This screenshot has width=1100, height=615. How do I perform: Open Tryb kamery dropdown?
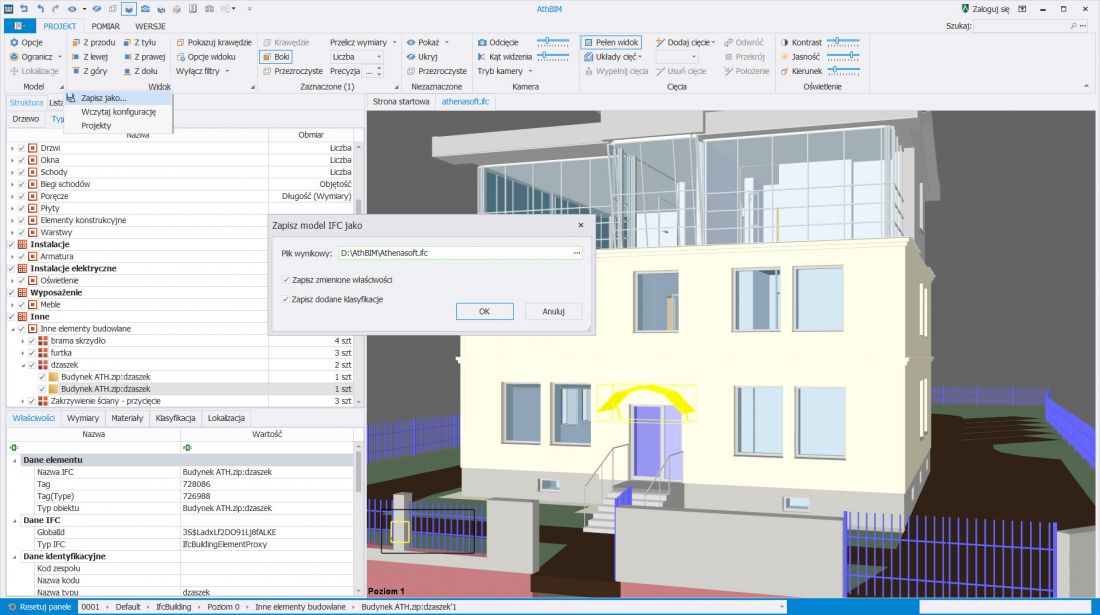[505, 71]
